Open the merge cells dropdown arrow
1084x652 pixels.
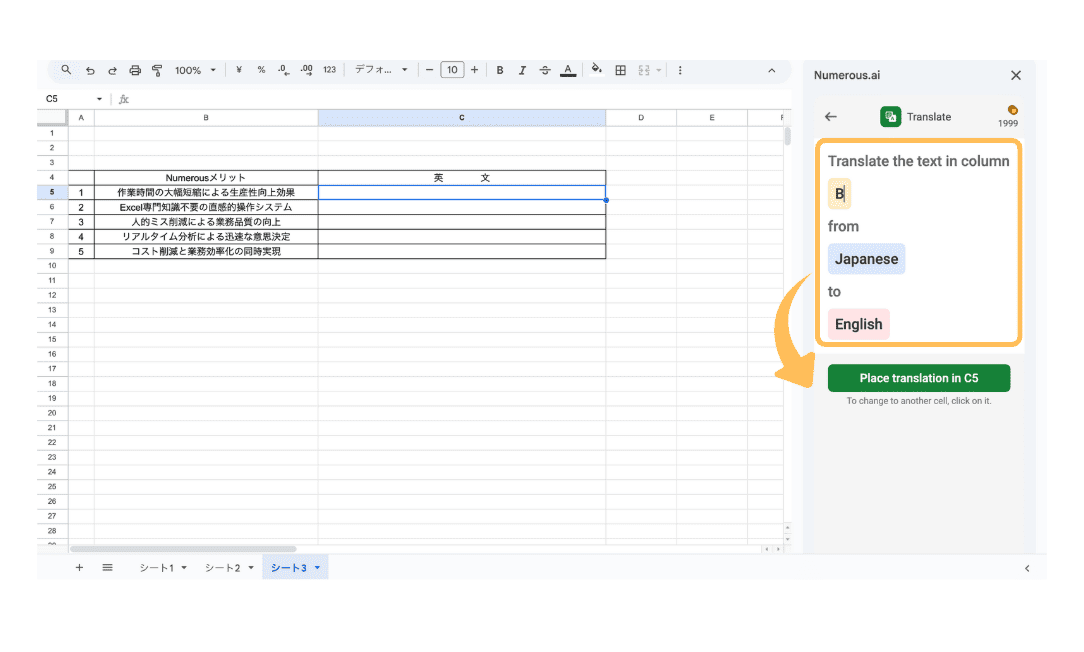coord(659,71)
